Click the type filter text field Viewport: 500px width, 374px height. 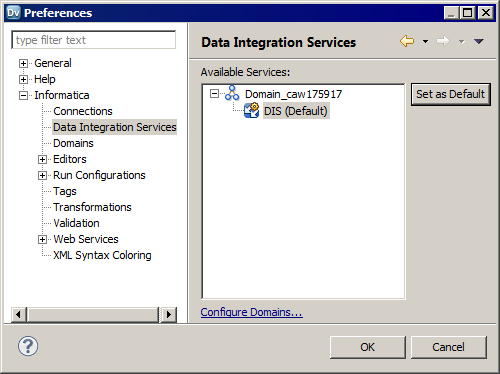click(94, 40)
